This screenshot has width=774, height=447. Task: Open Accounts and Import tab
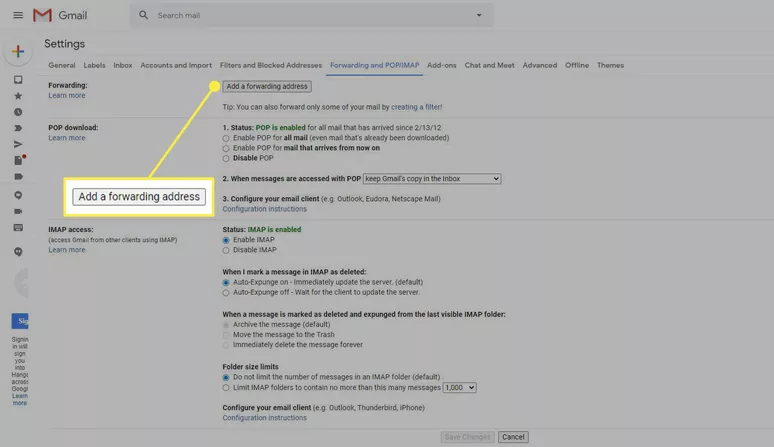point(176,65)
